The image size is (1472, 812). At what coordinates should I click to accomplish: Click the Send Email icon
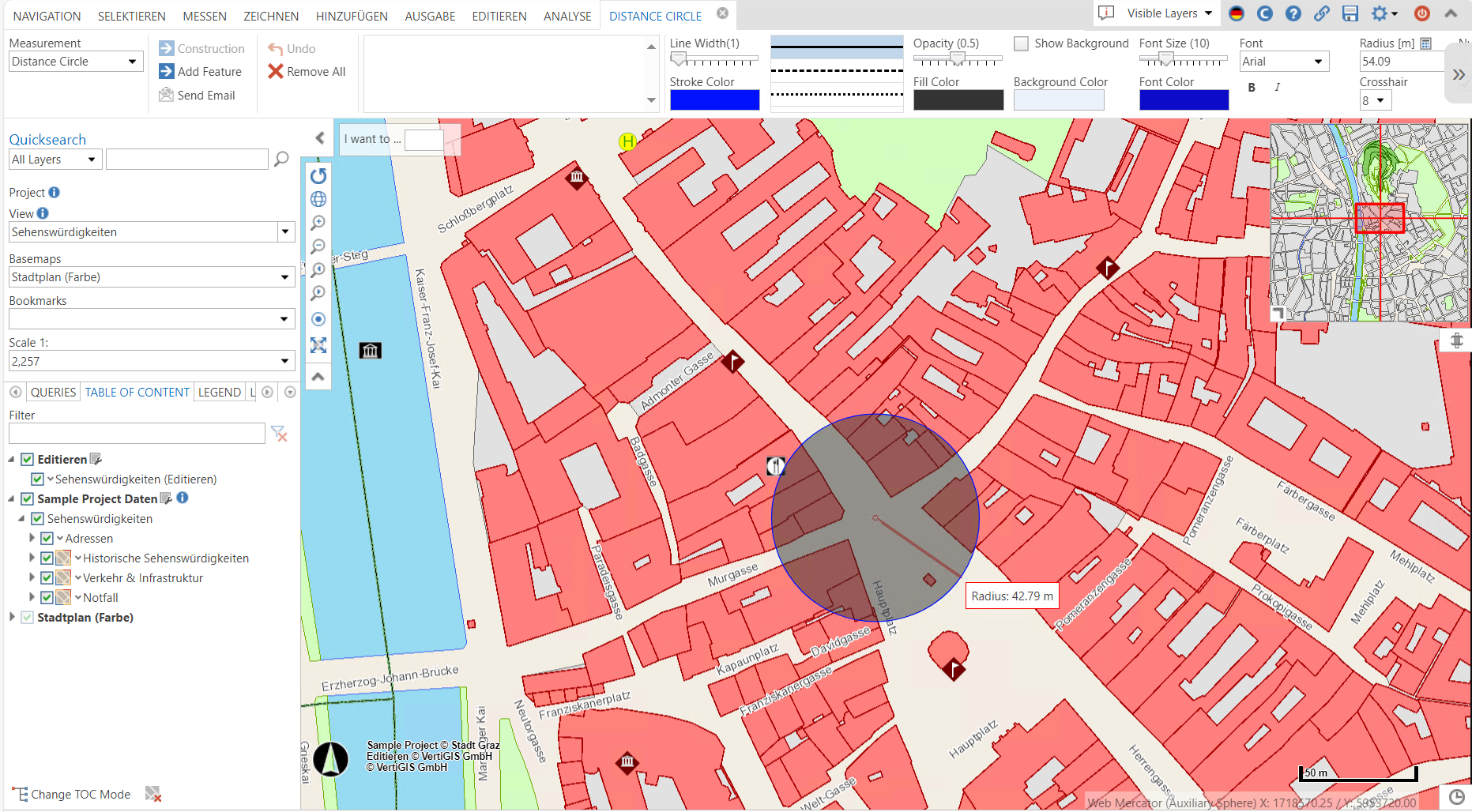(x=167, y=95)
